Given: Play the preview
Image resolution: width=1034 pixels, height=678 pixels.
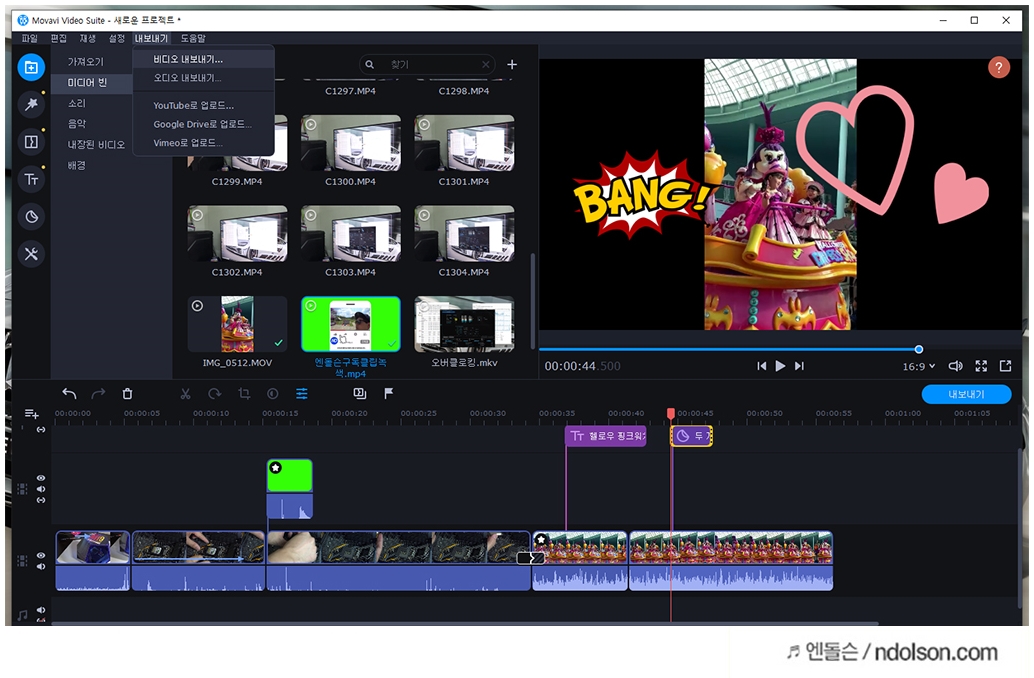Looking at the screenshot, I should coord(780,366).
